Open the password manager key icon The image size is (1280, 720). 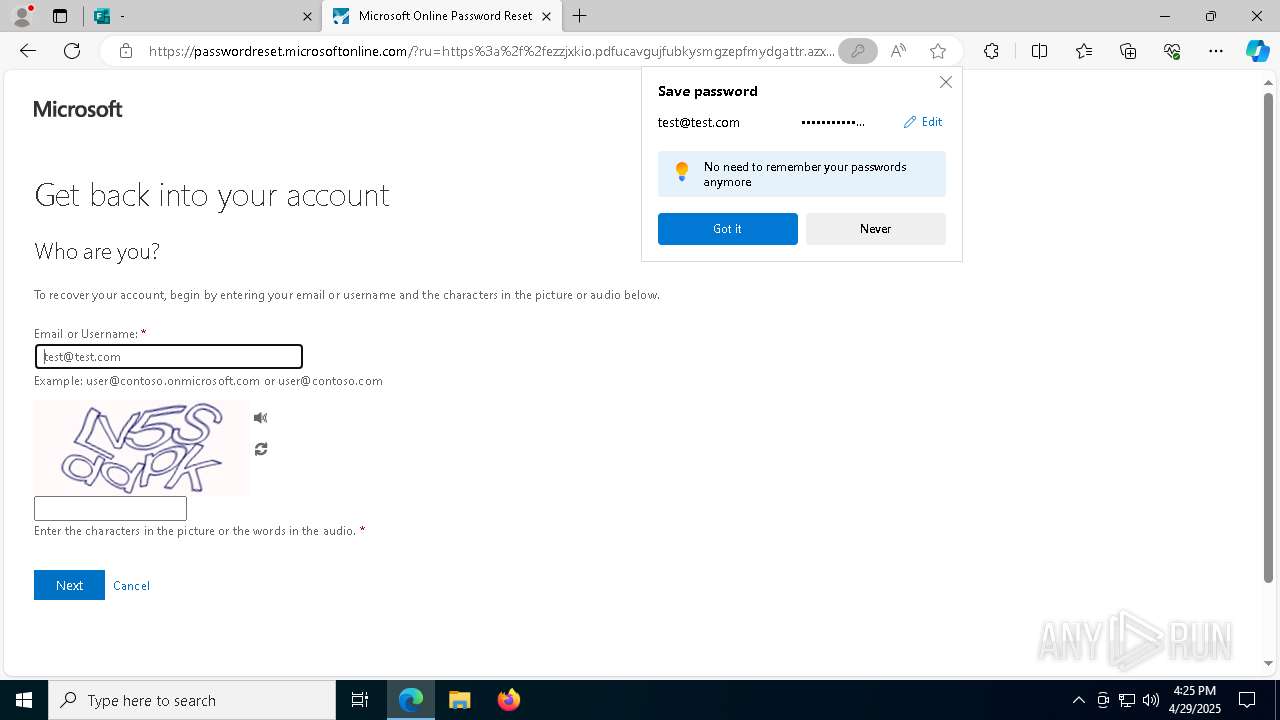coord(857,51)
